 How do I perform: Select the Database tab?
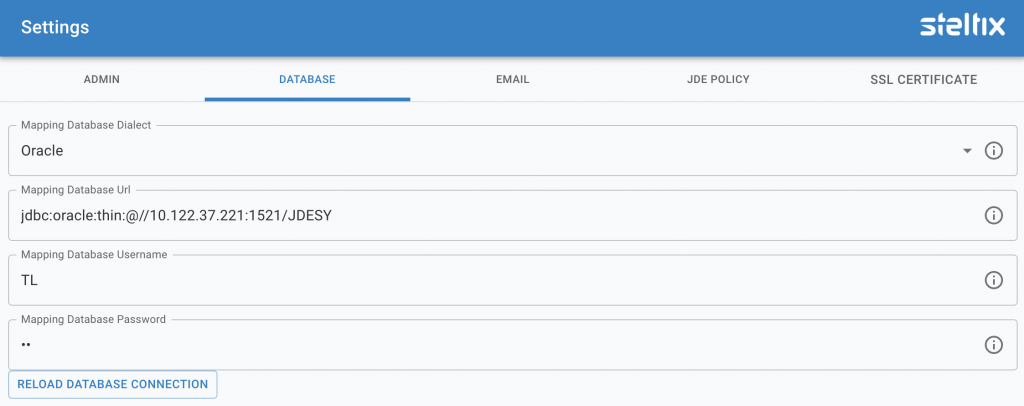coord(307,79)
